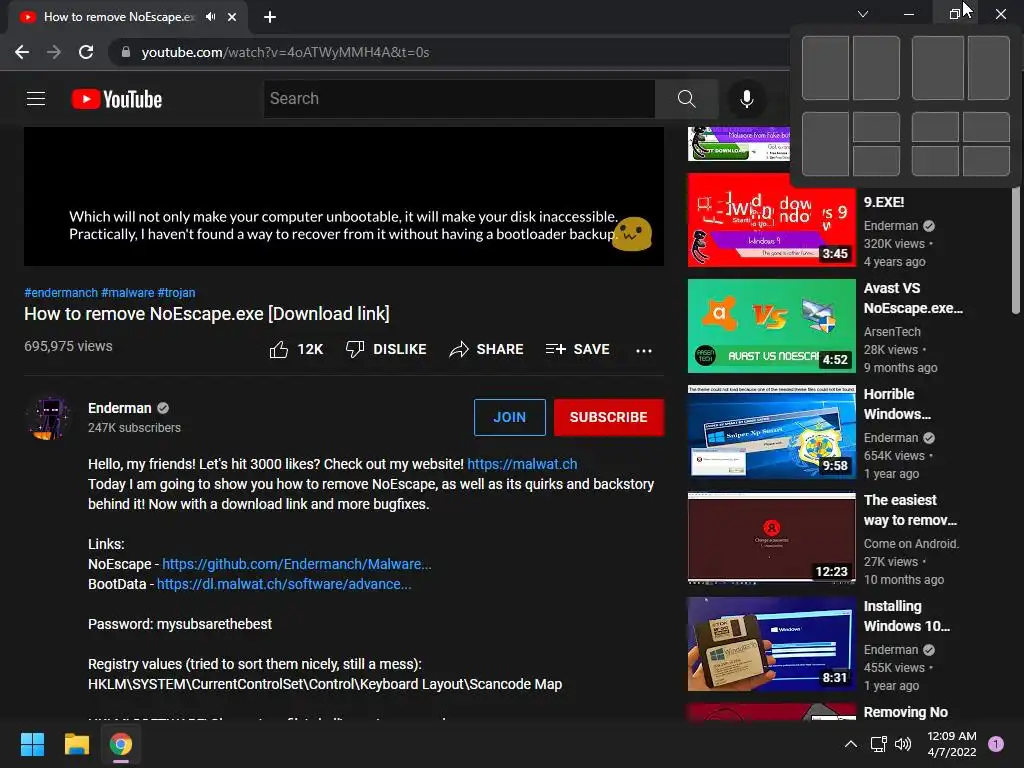
Task: Open the tab search chevron in Chrome
Action: (863, 14)
